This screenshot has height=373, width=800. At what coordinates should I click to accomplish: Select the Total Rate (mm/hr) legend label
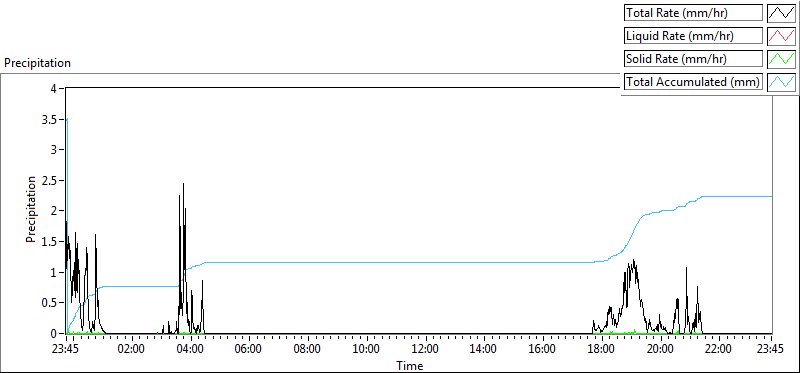tap(693, 13)
